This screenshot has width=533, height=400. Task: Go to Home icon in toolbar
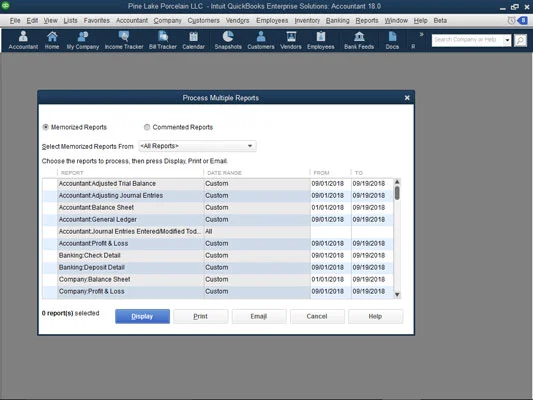[x=52, y=40]
